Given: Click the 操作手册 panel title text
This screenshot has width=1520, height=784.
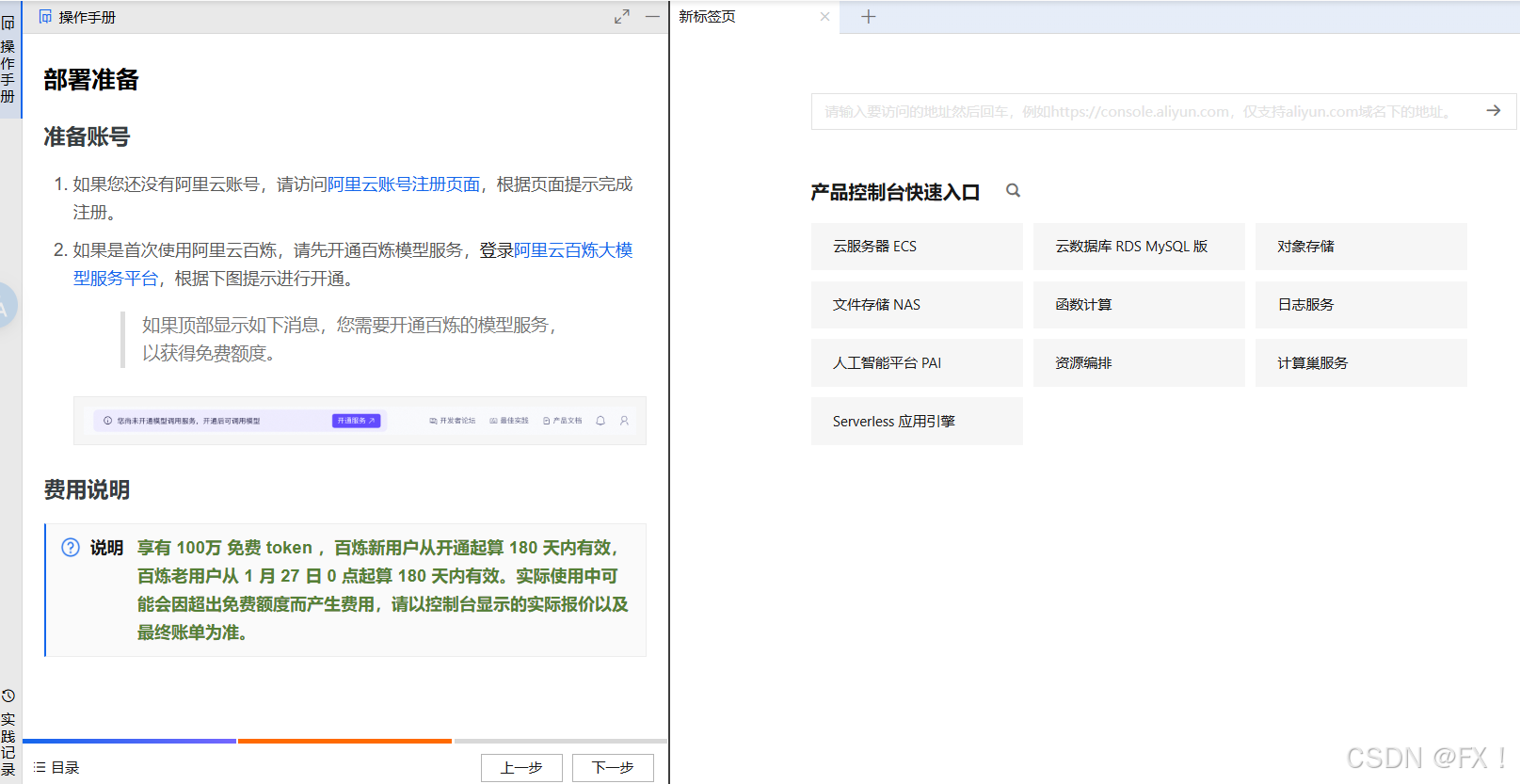Looking at the screenshot, I should [x=87, y=17].
